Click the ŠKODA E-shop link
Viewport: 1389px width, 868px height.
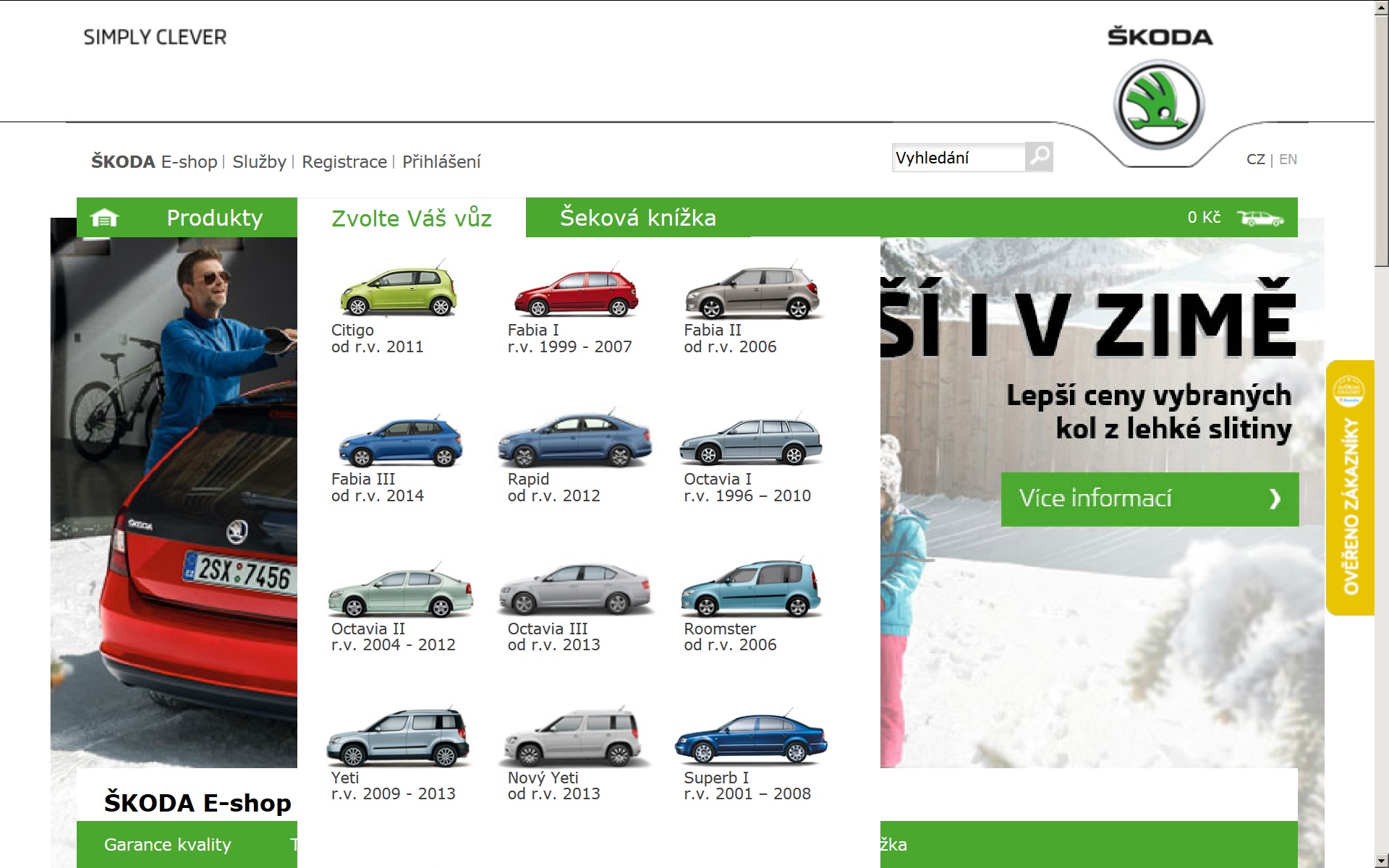(x=154, y=161)
